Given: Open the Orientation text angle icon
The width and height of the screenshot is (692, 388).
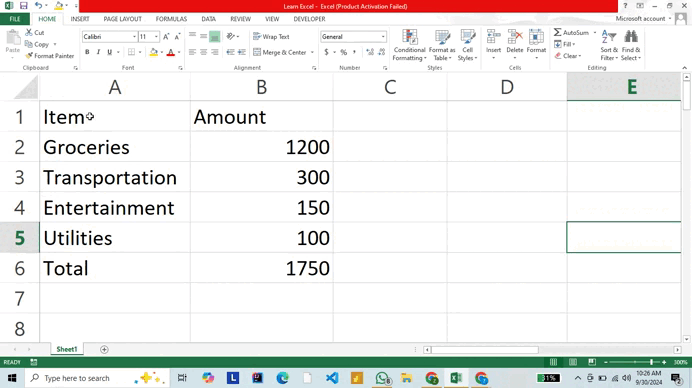Looking at the screenshot, I should coord(230,36).
